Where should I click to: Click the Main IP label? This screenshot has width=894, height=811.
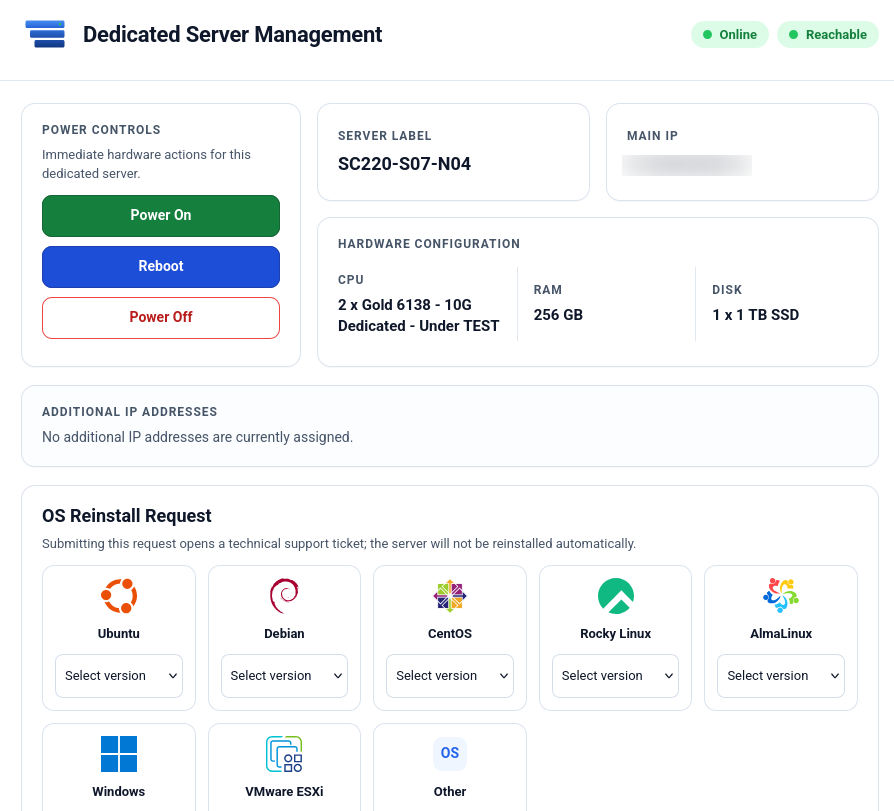tap(652, 136)
